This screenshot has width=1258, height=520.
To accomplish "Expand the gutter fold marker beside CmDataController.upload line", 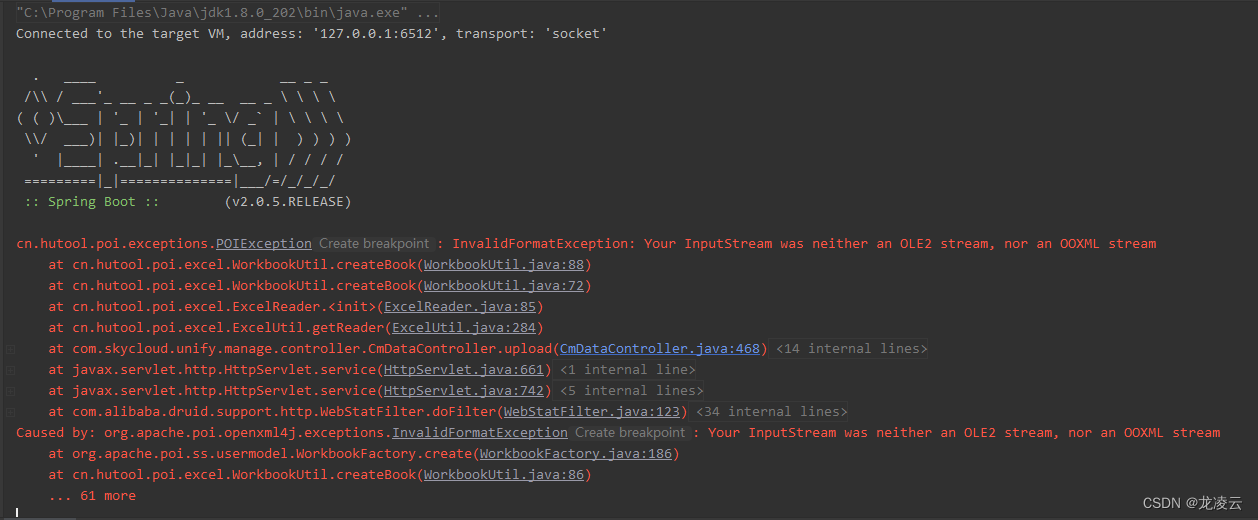I will pyautogui.click(x=10, y=349).
